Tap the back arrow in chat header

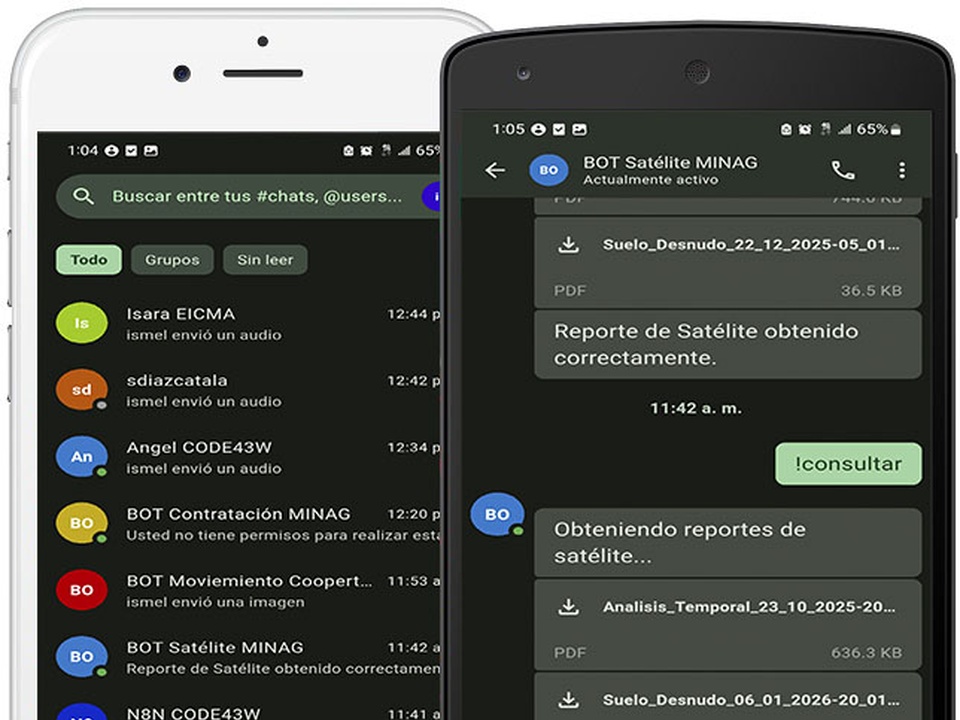(x=495, y=170)
